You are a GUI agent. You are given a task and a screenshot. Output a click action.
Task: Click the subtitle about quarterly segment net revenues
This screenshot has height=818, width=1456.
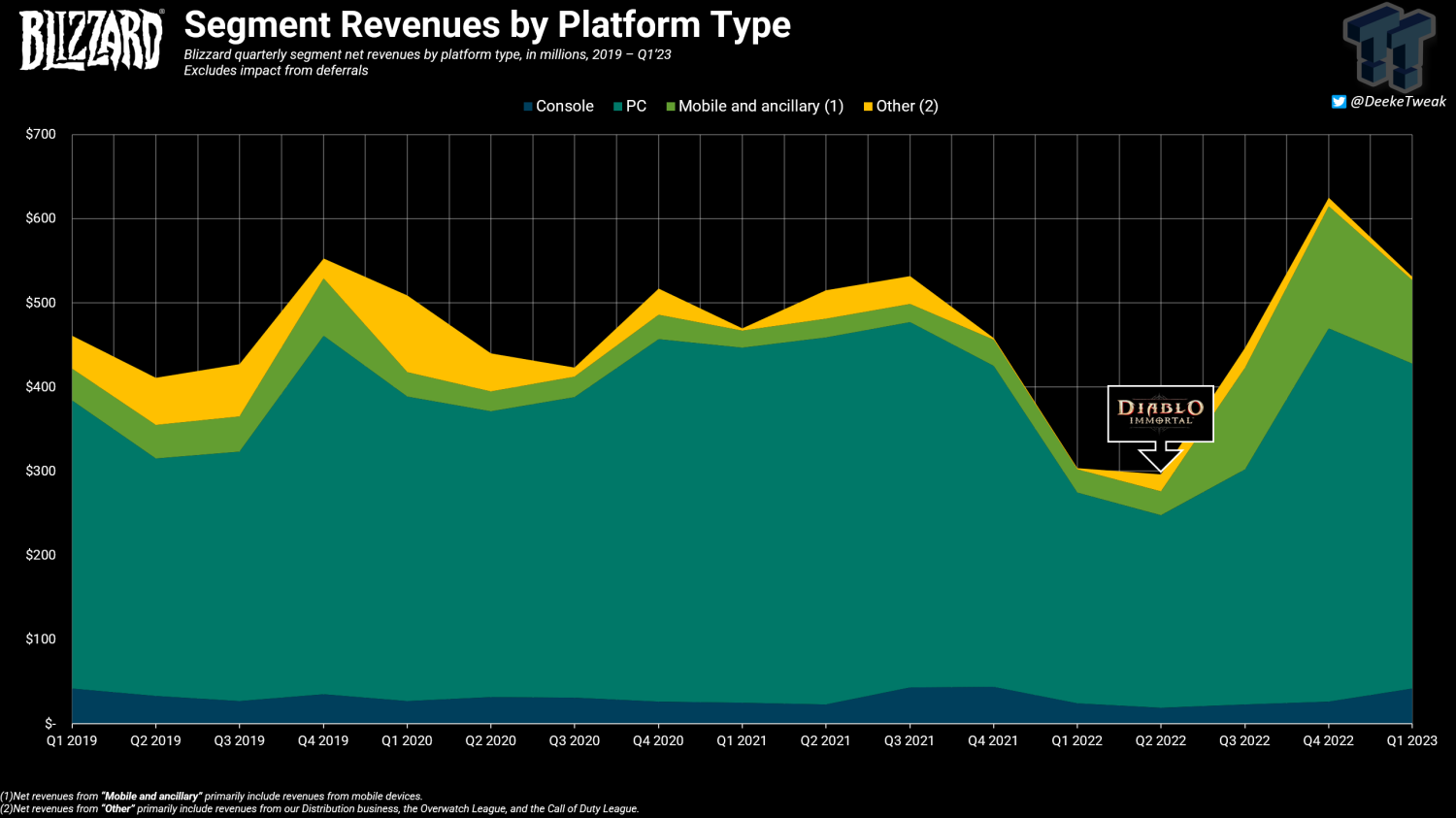click(x=427, y=54)
